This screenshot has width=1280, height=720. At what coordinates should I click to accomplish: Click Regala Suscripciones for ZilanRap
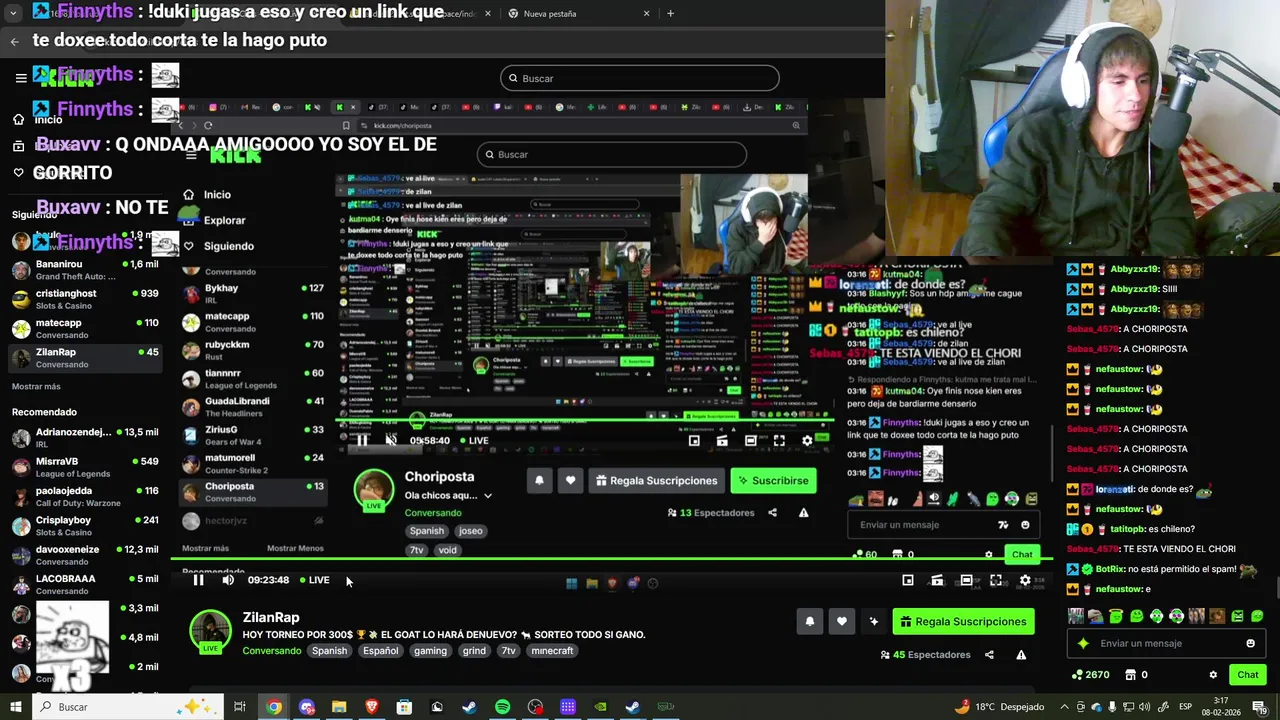coord(963,622)
